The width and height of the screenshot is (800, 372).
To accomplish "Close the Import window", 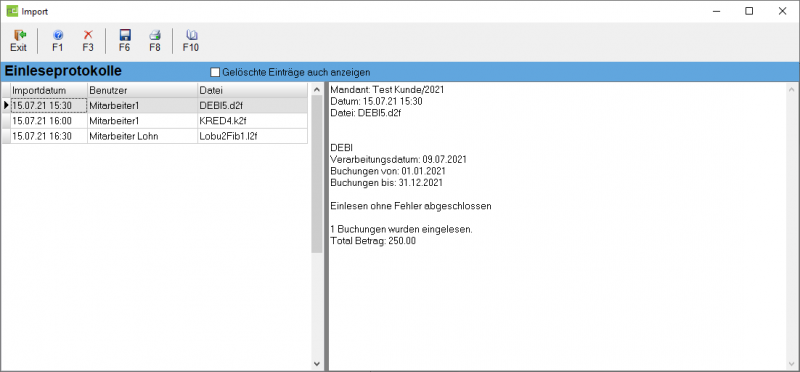I will click(x=782, y=11).
